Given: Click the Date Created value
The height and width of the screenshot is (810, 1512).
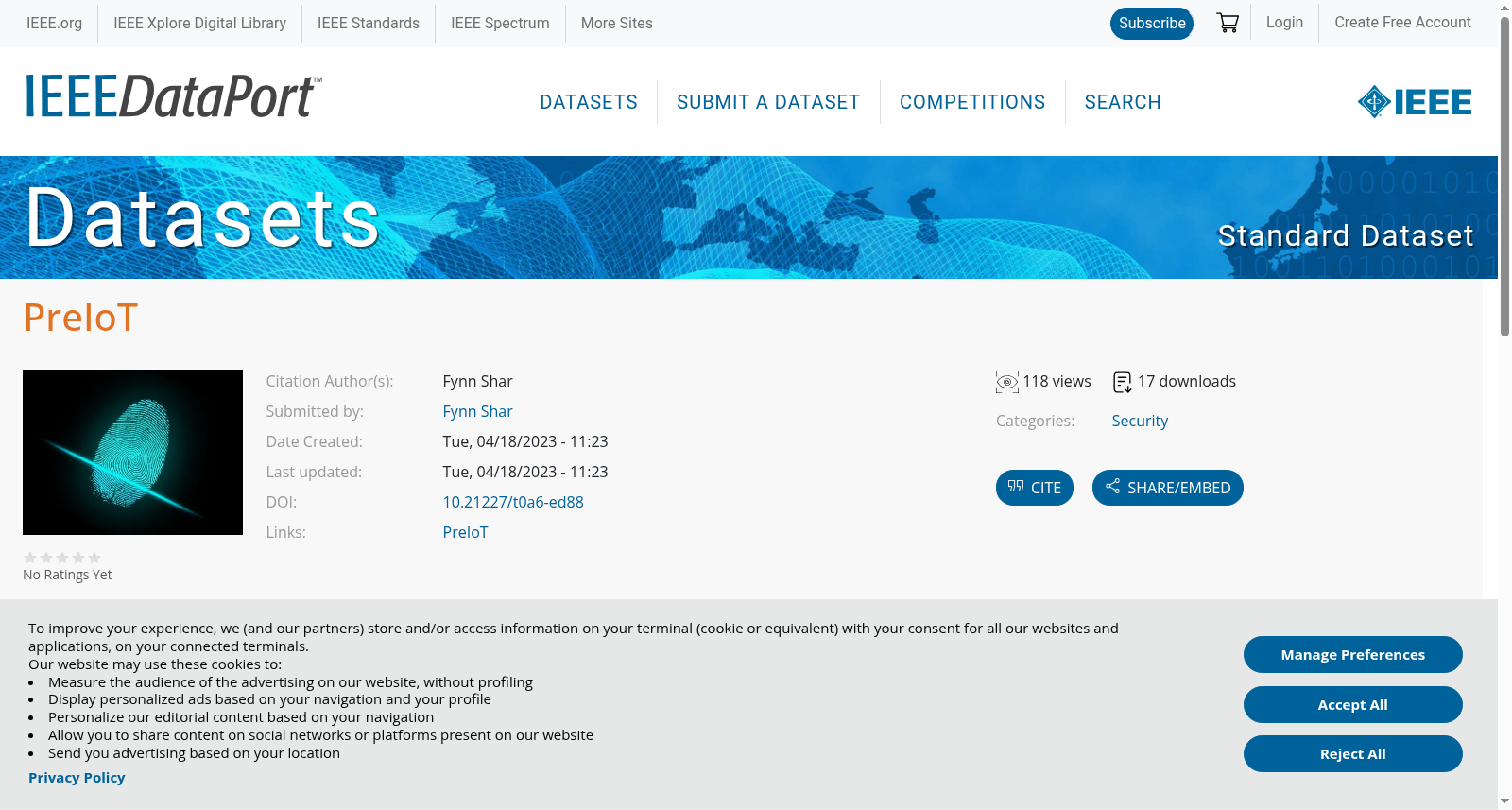Looking at the screenshot, I should pyautogui.click(x=525, y=441).
